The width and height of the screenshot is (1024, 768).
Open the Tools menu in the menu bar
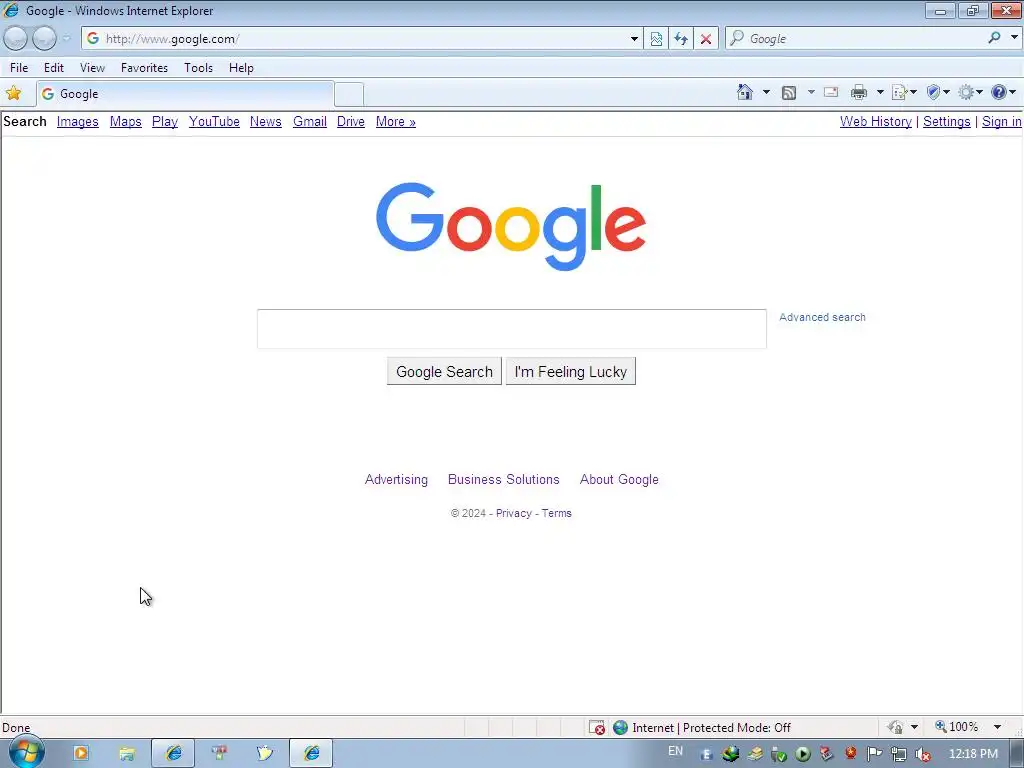pos(199,67)
